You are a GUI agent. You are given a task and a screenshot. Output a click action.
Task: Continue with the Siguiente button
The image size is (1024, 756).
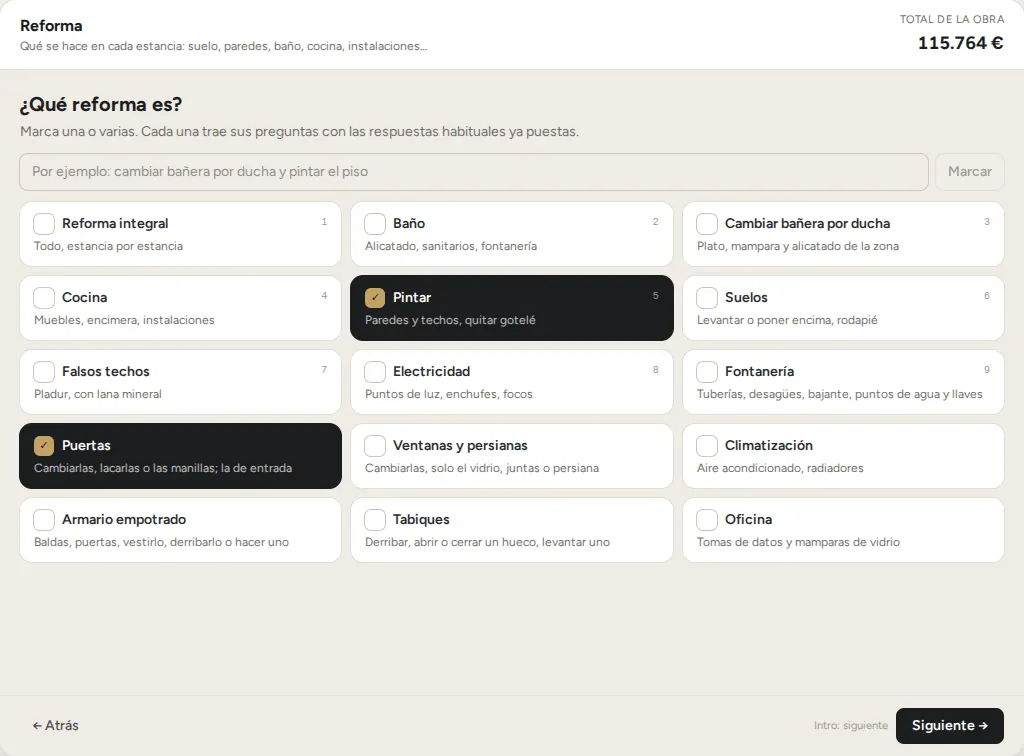click(950, 725)
